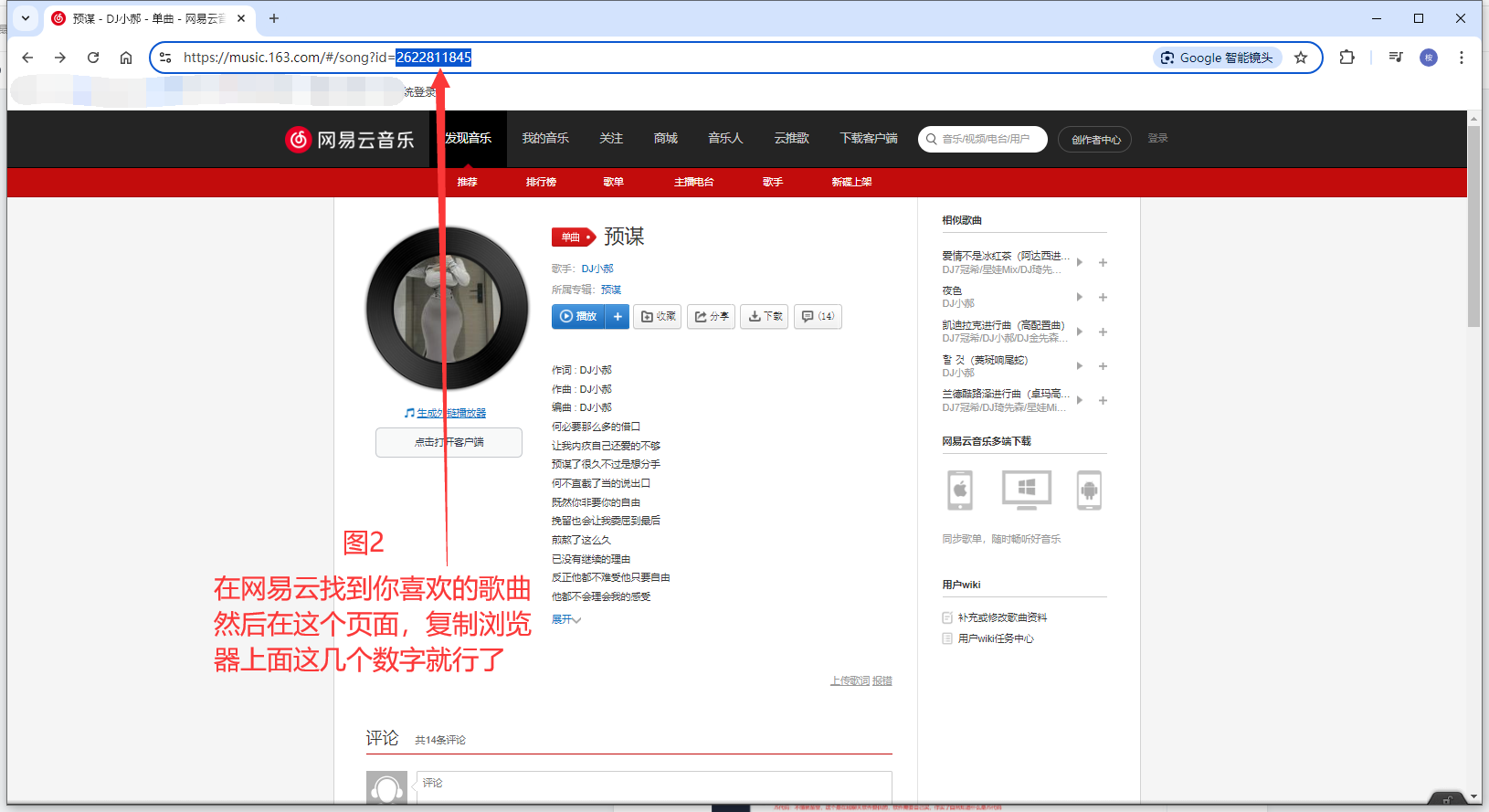
Task: Click the 网易云音乐 logo
Action: click(349, 139)
